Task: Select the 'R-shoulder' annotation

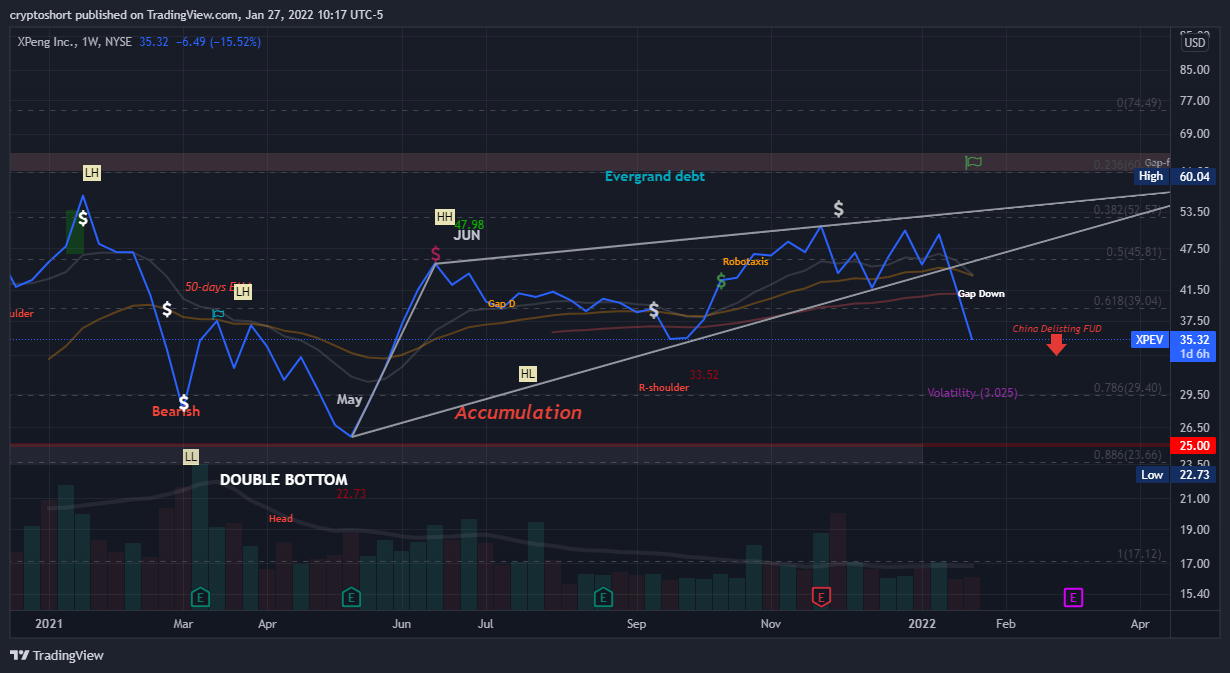Action: coord(664,387)
